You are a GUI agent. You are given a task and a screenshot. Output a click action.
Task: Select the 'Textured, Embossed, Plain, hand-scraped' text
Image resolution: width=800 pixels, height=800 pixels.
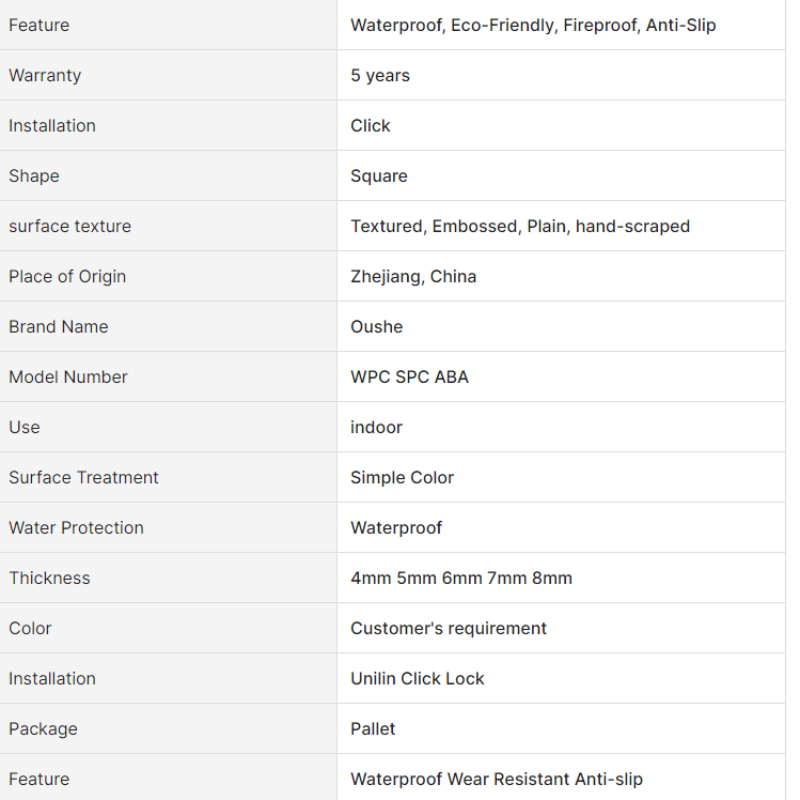tap(520, 226)
